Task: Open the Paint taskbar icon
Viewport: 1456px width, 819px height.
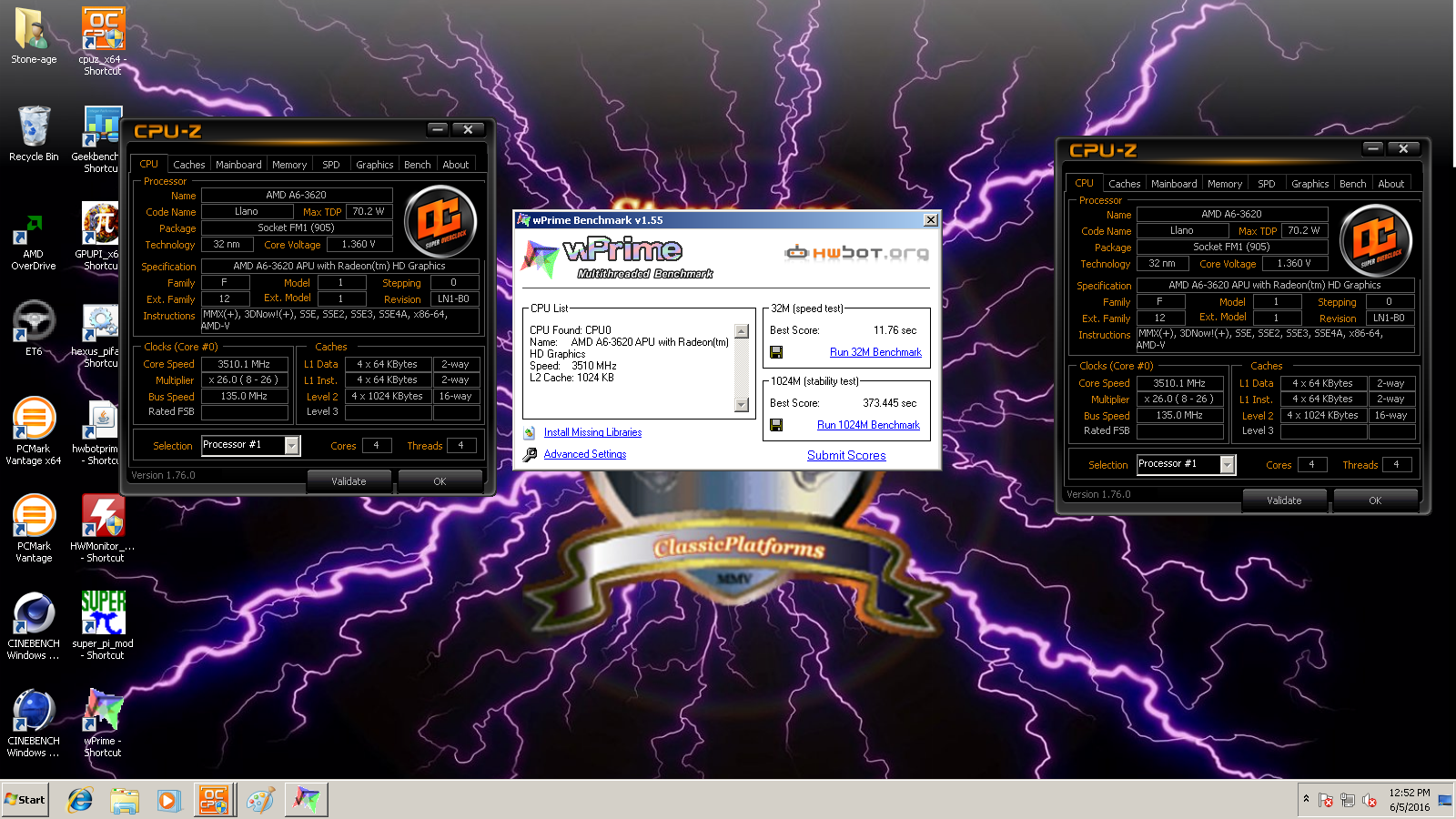Action: pyautogui.click(x=260, y=800)
